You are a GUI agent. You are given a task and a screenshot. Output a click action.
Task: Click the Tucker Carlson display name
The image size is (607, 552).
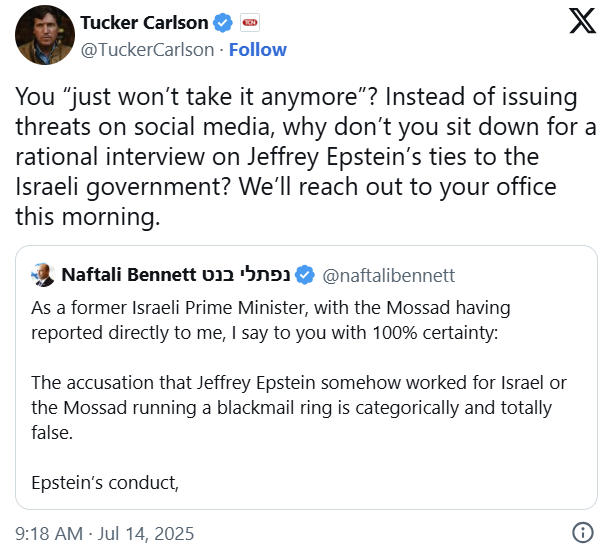coord(144,23)
